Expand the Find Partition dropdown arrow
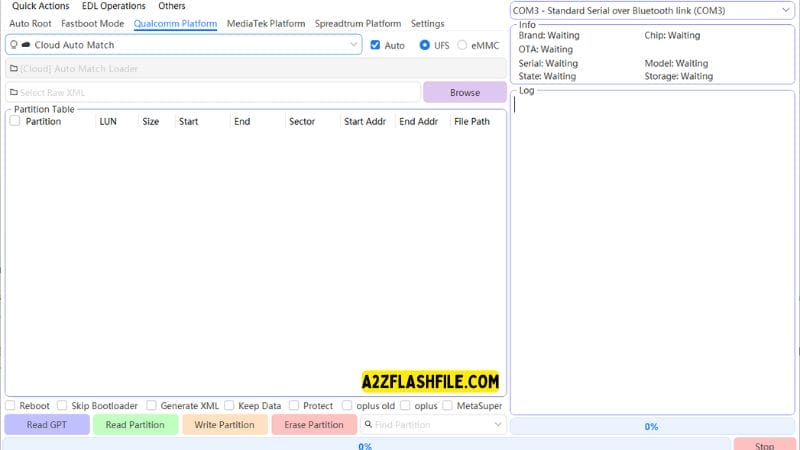 [x=498, y=424]
